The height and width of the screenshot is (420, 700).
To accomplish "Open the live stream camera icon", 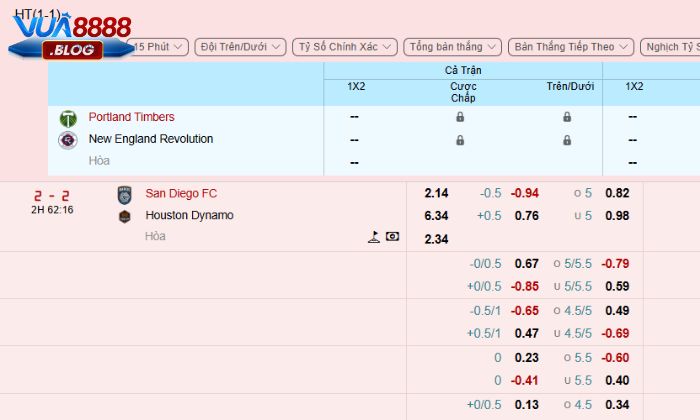I will [x=392, y=237].
